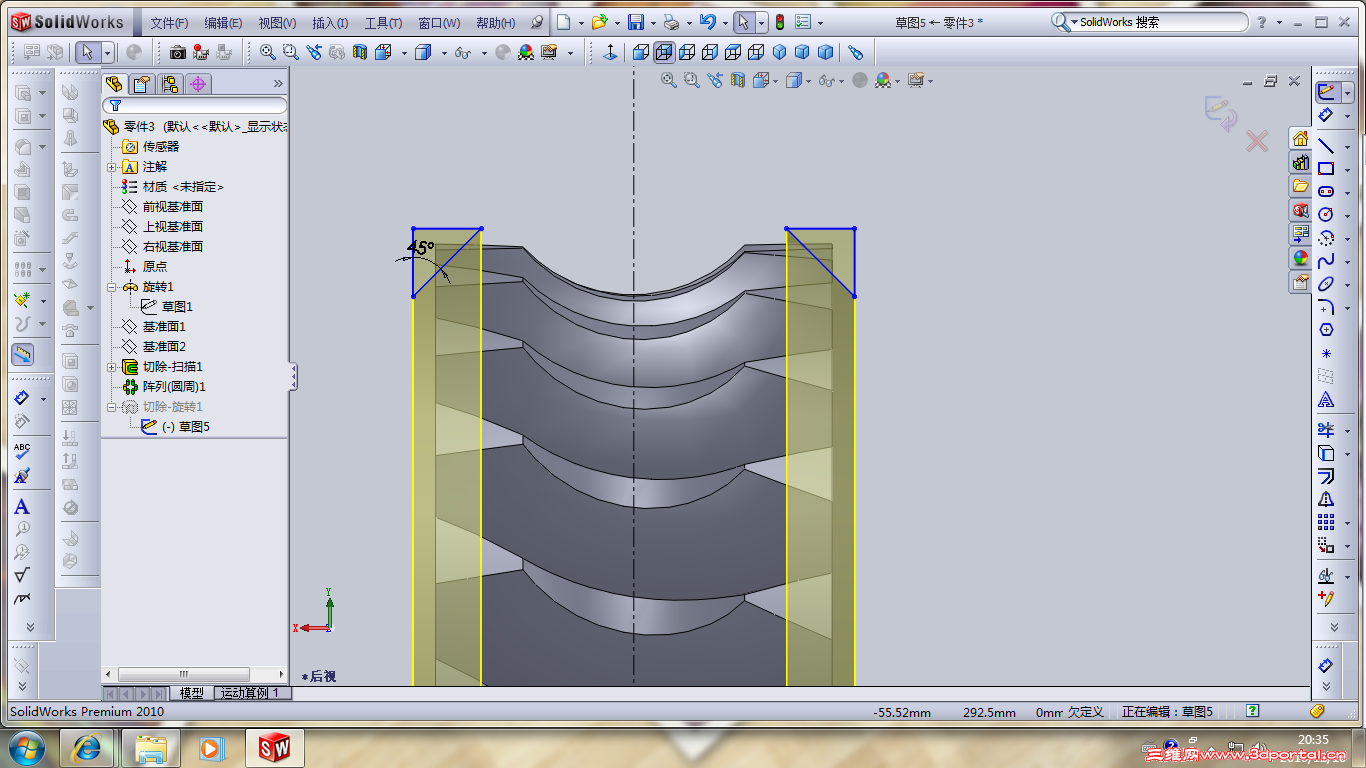Image resolution: width=1366 pixels, height=768 pixels.
Task: Open the 插入(I) menu
Action: 330,23
